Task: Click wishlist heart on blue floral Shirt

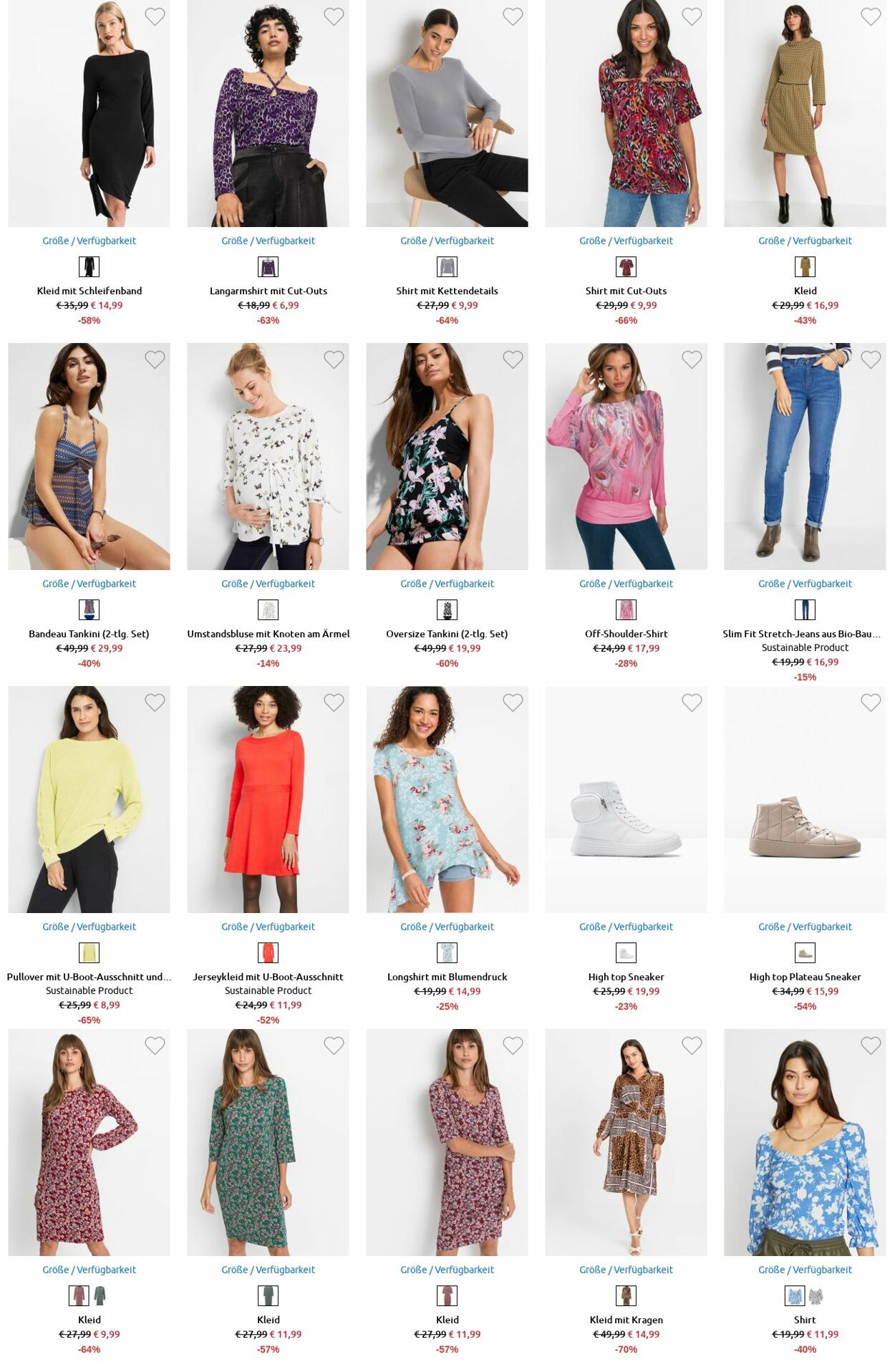Action: coord(871,1045)
